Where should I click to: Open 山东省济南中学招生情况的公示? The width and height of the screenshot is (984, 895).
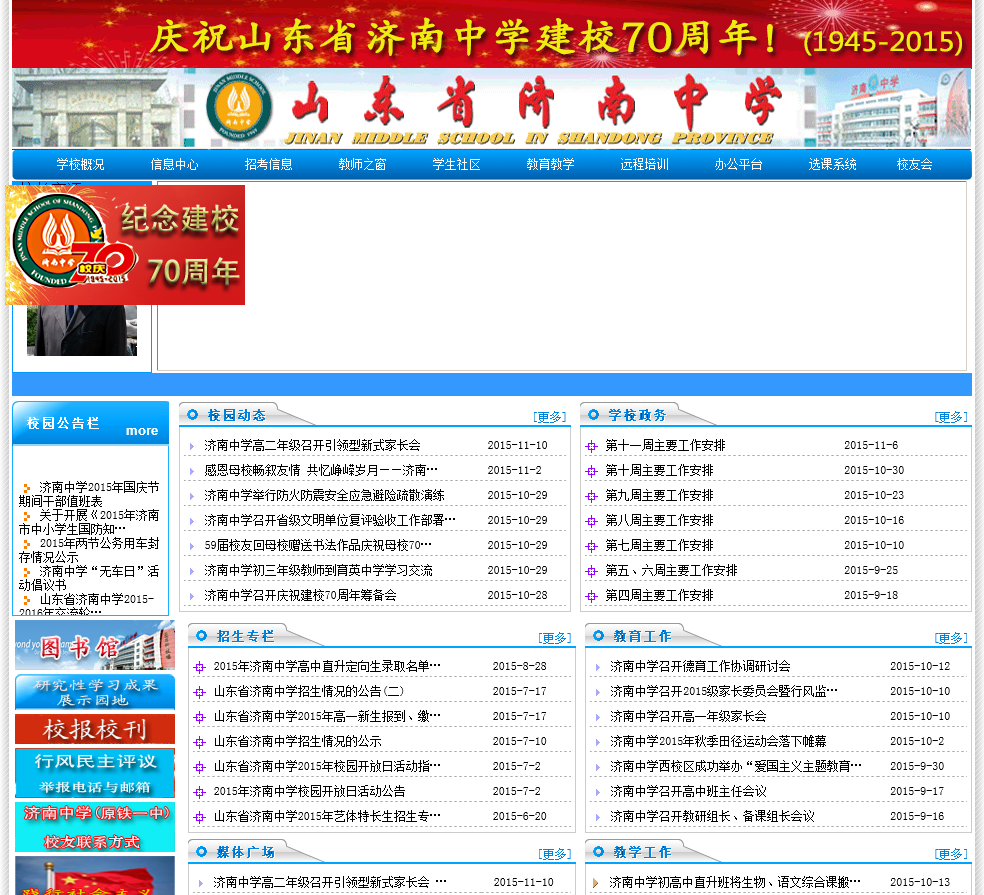[297, 742]
